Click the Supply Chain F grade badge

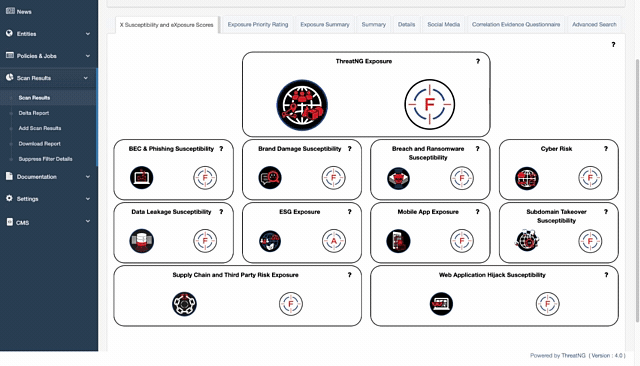click(x=291, y=304)
